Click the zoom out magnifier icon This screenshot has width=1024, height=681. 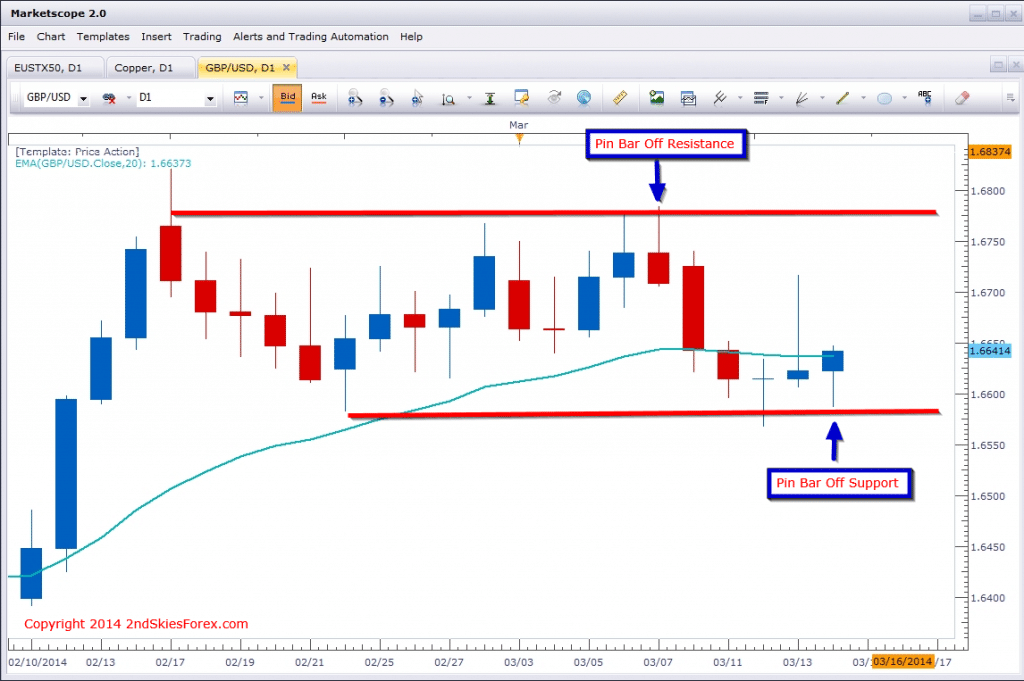pyautogui.click(x=386, y=98)
